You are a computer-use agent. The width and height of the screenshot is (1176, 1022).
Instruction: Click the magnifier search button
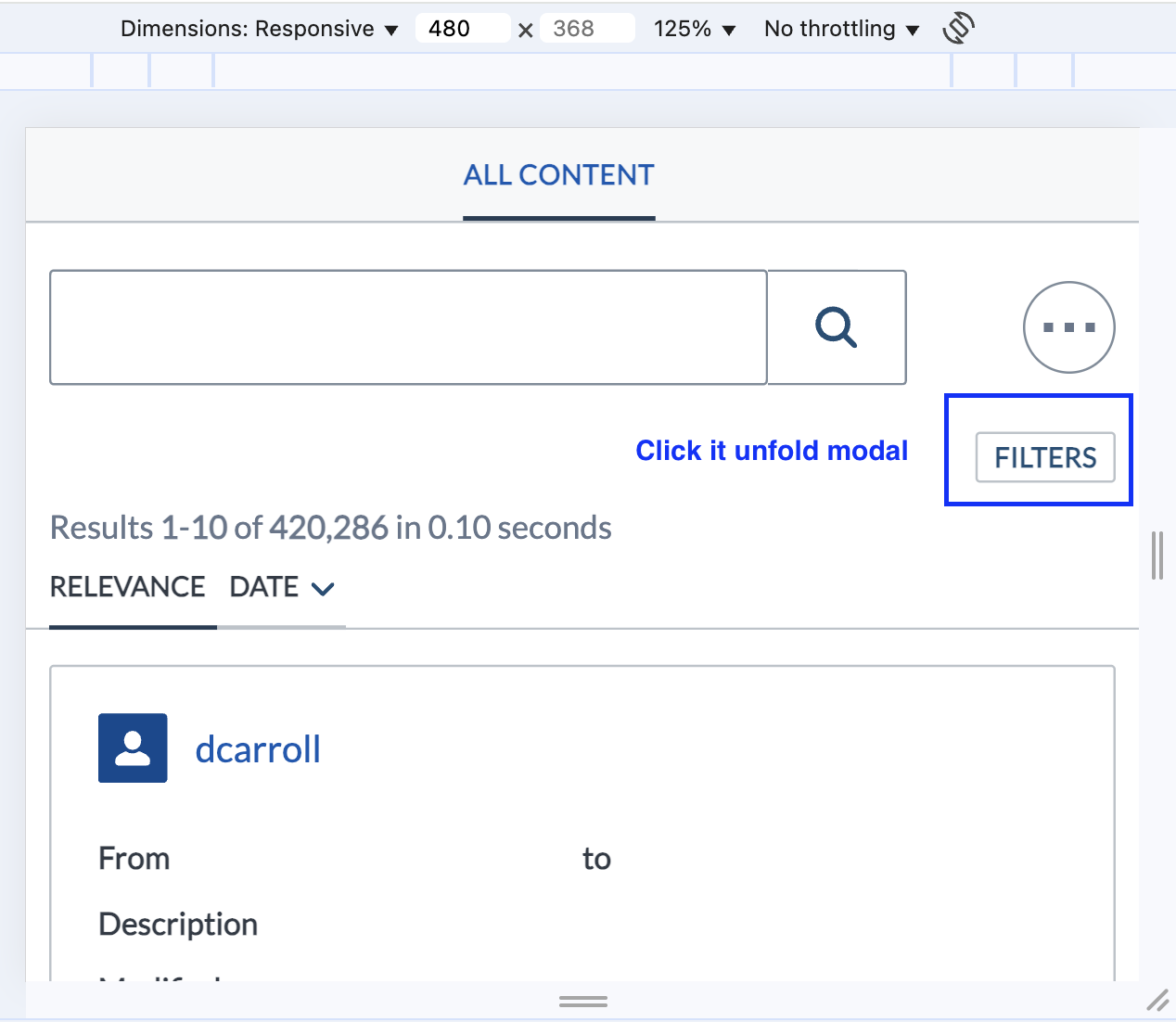(x=837, y=327)
